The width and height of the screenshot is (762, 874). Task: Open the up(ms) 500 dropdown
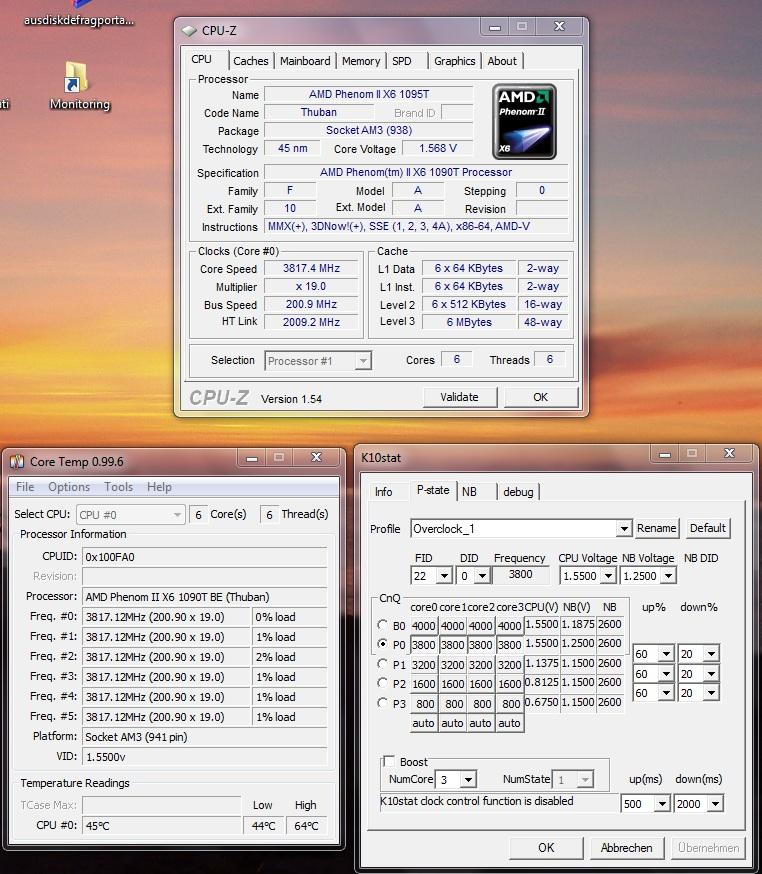662,804
